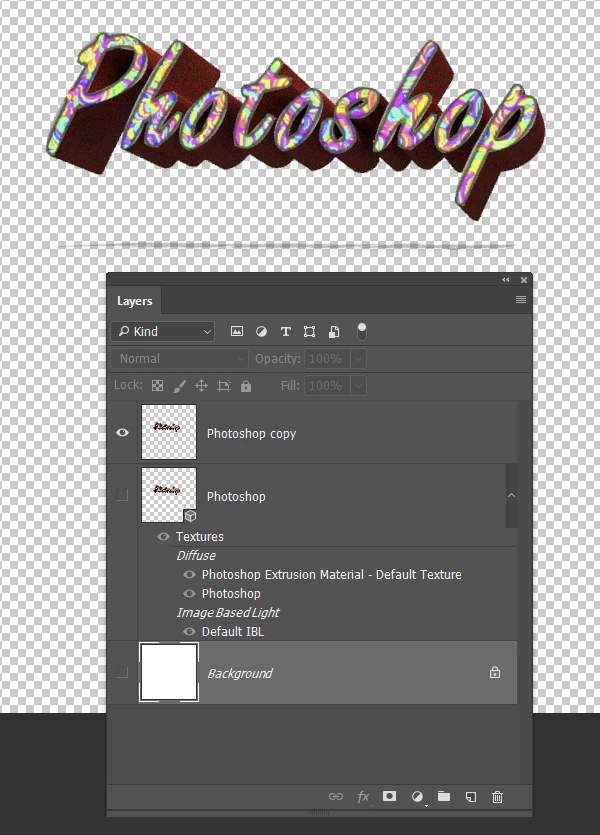The image size is (600, 835).
Task: Collapse Layers panel with double-arrow icon
Action: (x=506, y=280)
